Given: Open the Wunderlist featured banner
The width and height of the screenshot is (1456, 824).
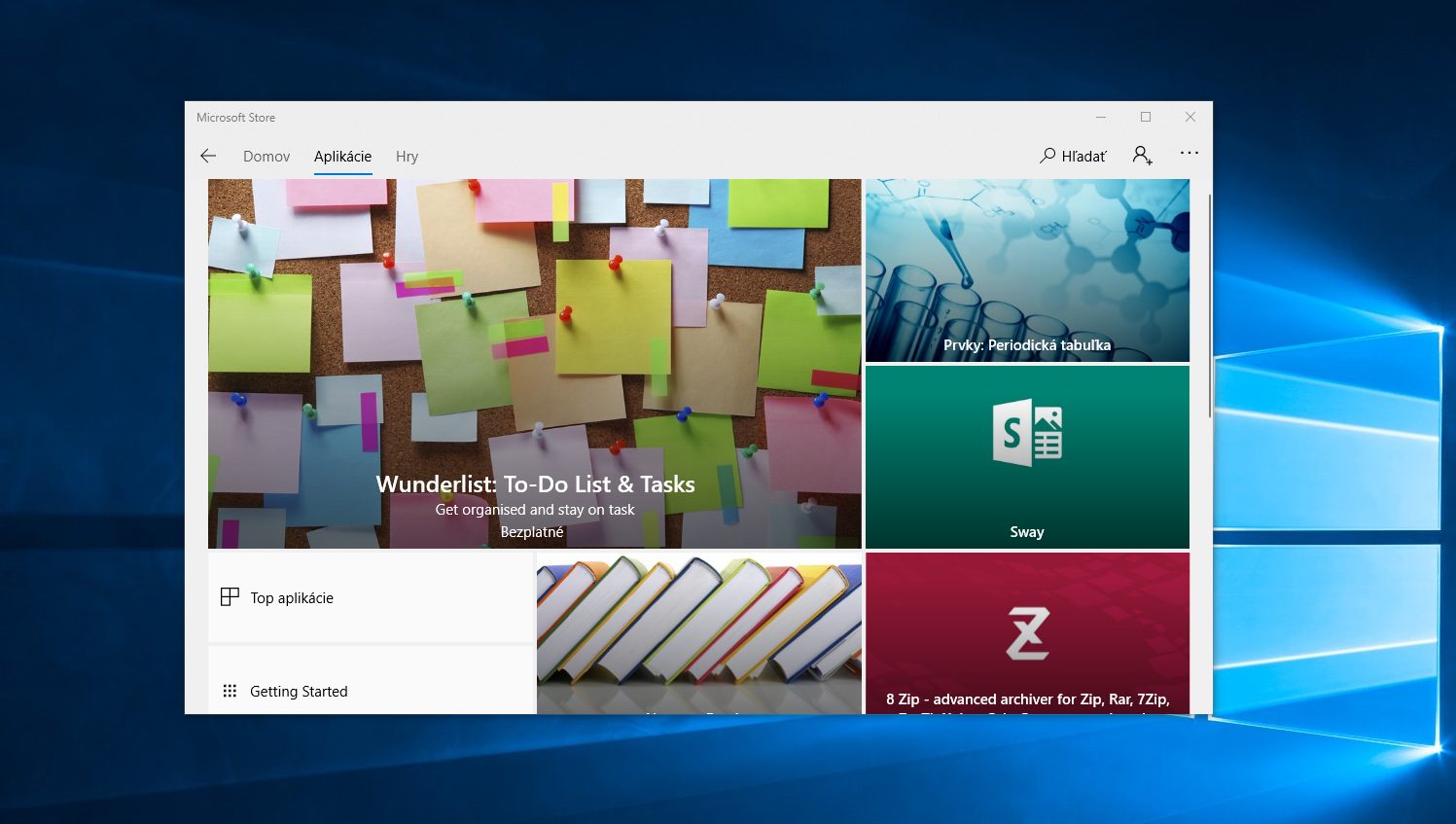Looking at the screenshot, I should (x=535, y=364).
